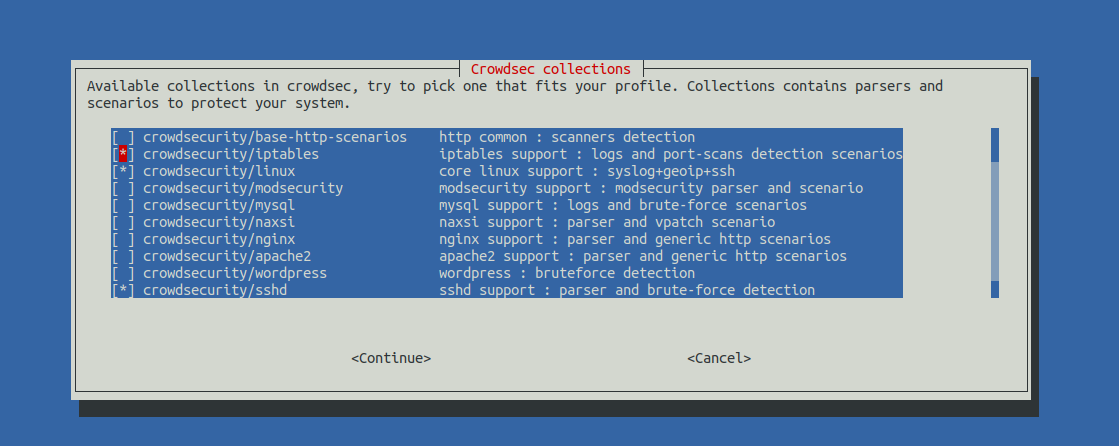Toggle the crowdsecurity/wordpress checkbox
This screenshot has height=446, width=1119.
pos(123,273)
